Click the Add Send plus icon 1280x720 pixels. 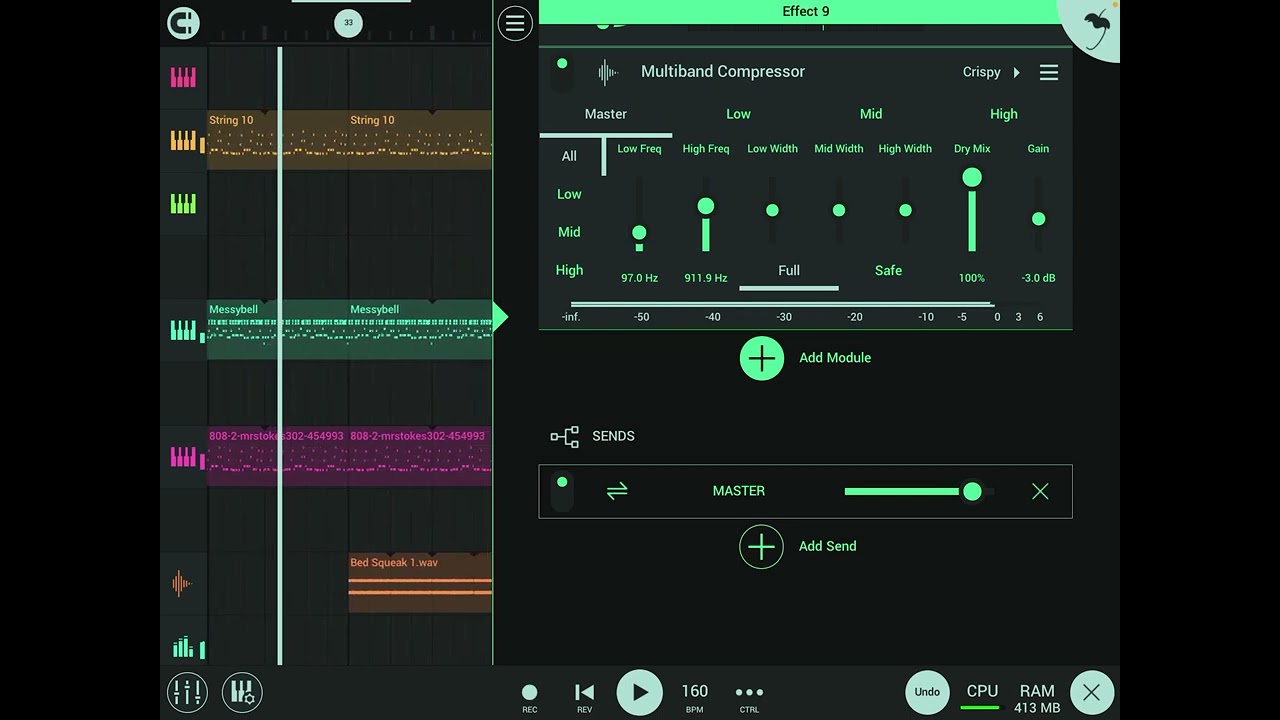[x=762, y=546]
